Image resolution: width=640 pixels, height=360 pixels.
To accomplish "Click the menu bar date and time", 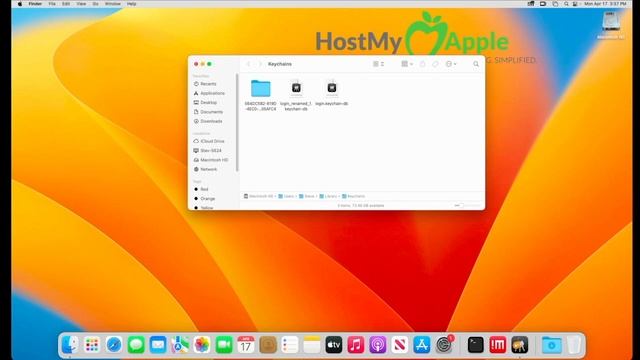I will (x=605, y=4).
